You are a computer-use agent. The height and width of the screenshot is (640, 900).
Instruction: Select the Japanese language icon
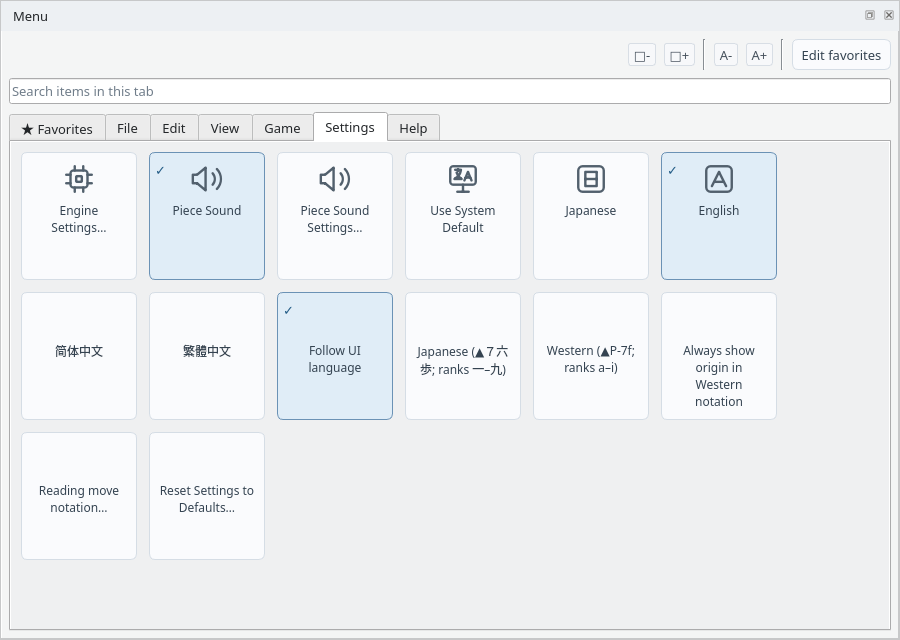[x=591, y=179]
